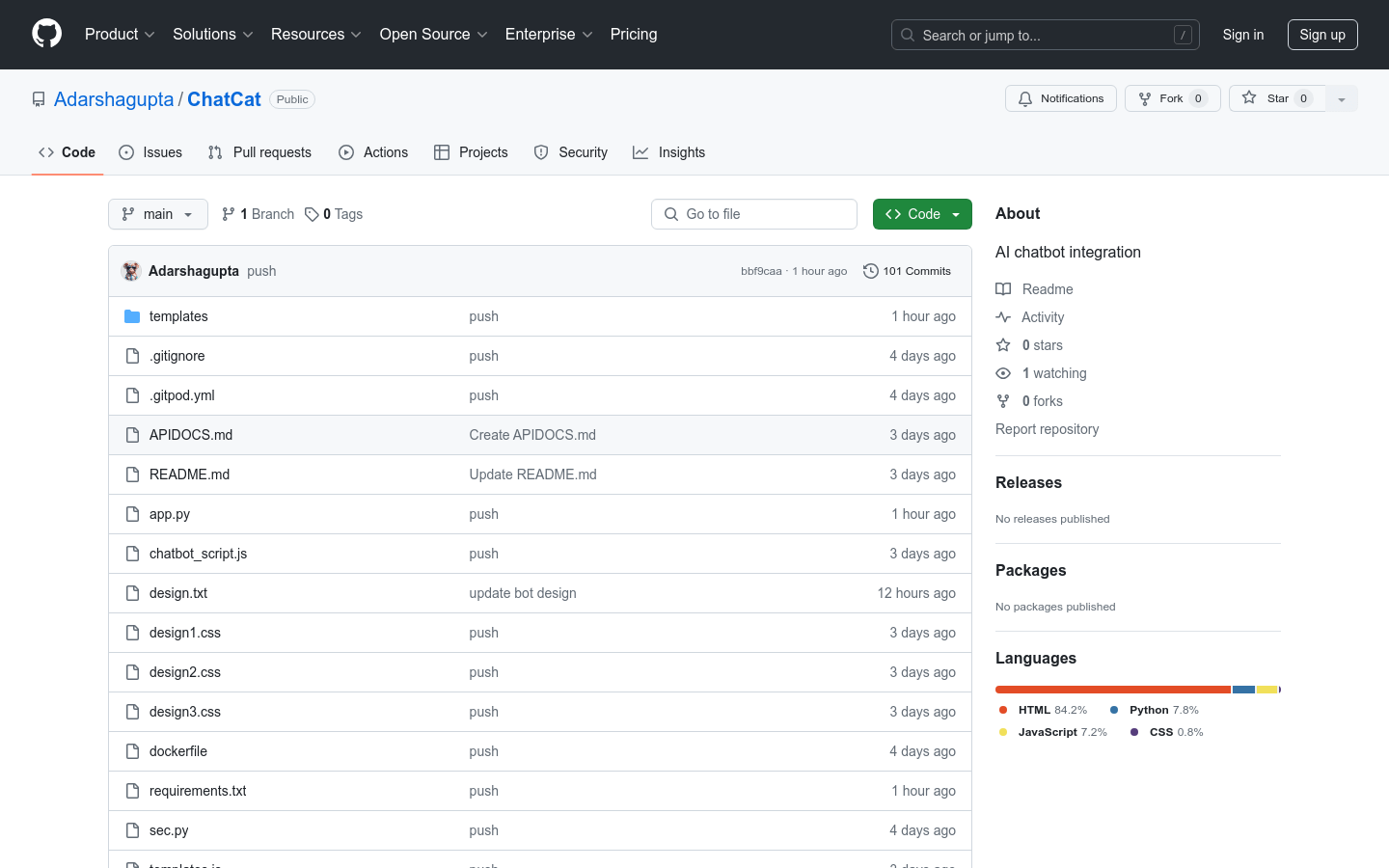Open the chatbot_script.js file
Viewport: 1389px width, 868px height.
pos(199,554)
